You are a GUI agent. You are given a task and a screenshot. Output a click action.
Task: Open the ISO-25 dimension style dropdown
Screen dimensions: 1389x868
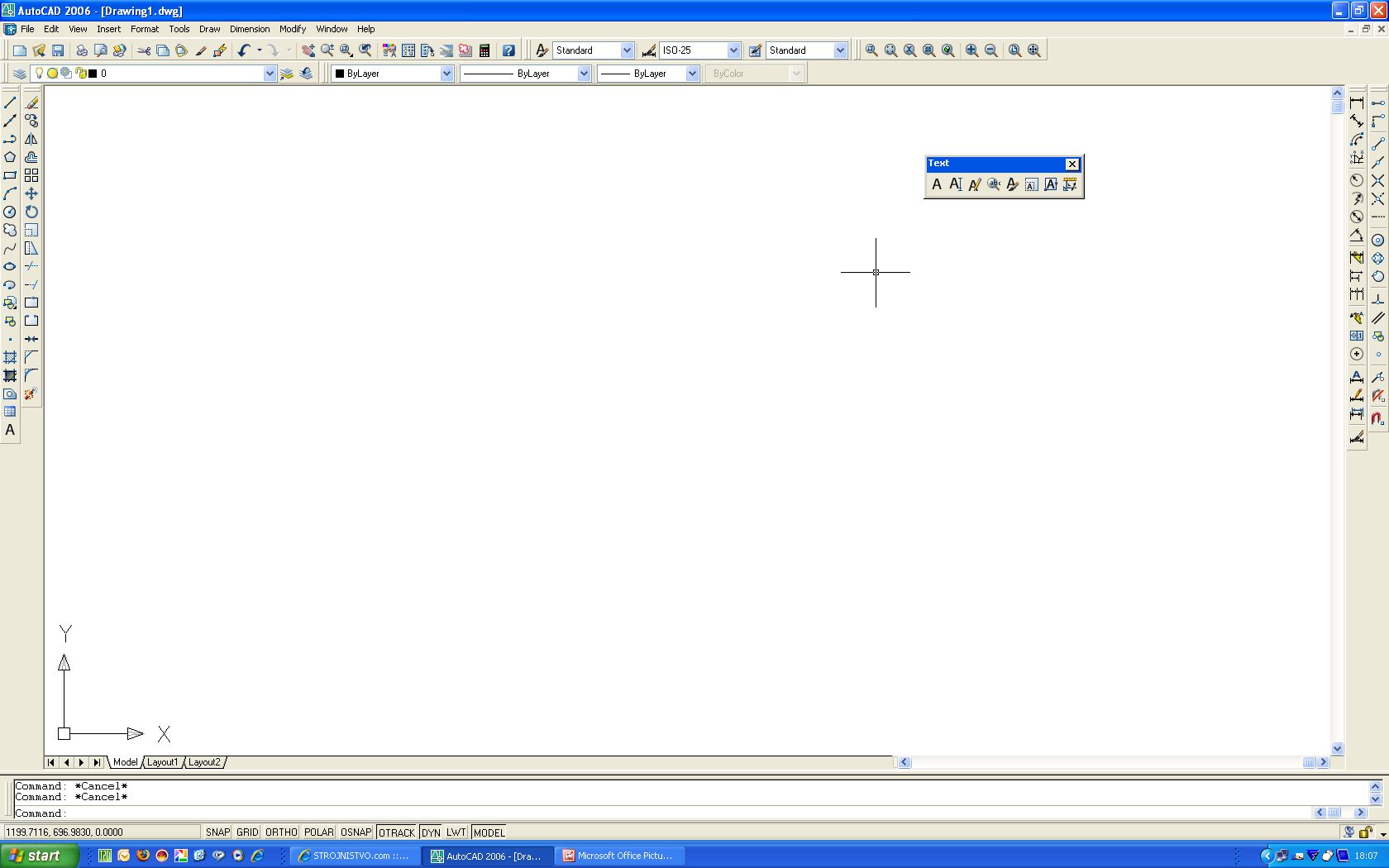[733, 50]
